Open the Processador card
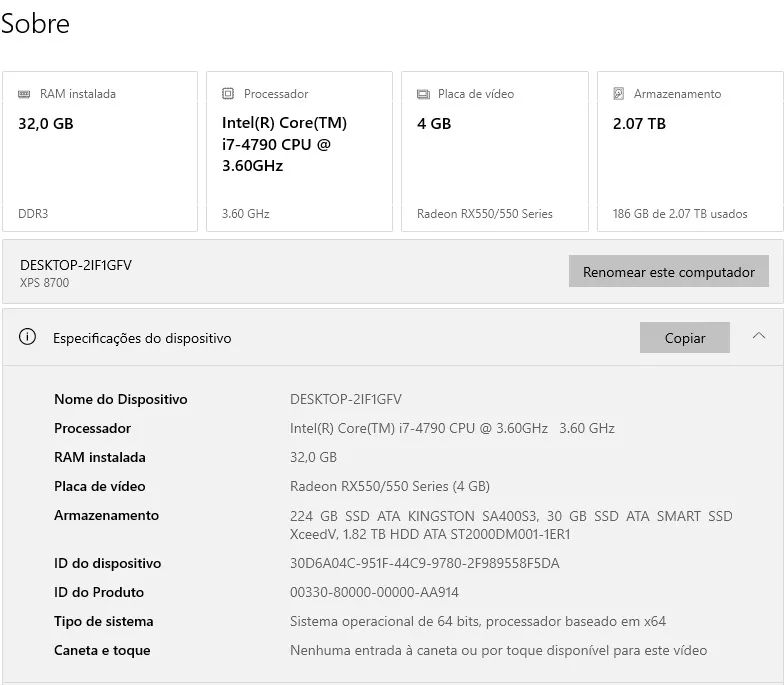The height and width of the screenshot is (685, 784). click(x=300, y=152)
